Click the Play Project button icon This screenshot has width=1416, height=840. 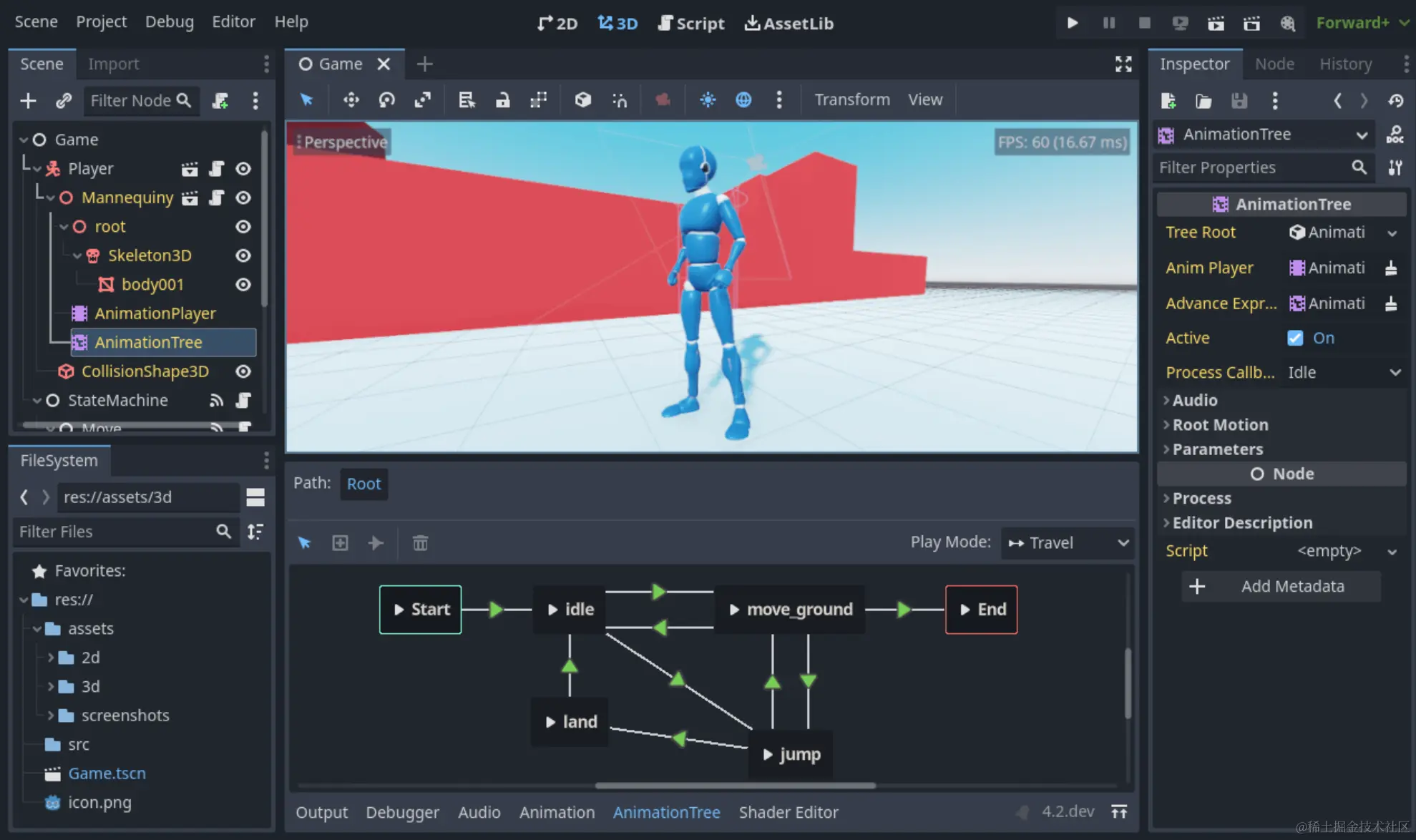point(1072,23)
